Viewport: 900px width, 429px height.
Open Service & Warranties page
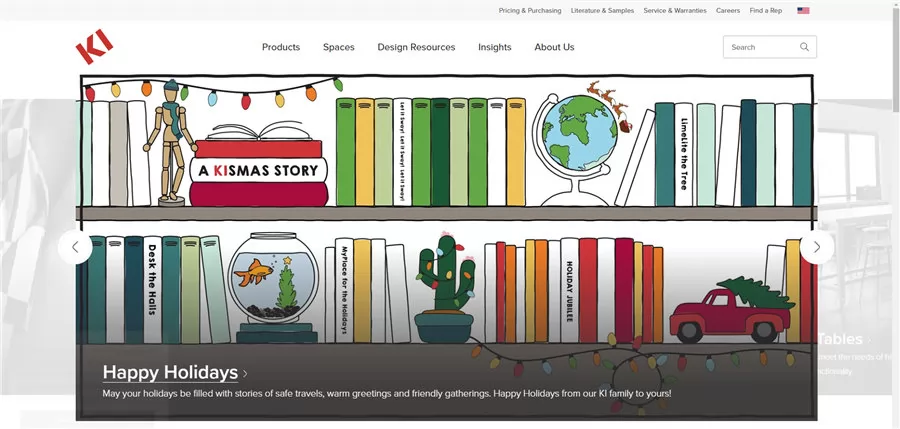675,10
